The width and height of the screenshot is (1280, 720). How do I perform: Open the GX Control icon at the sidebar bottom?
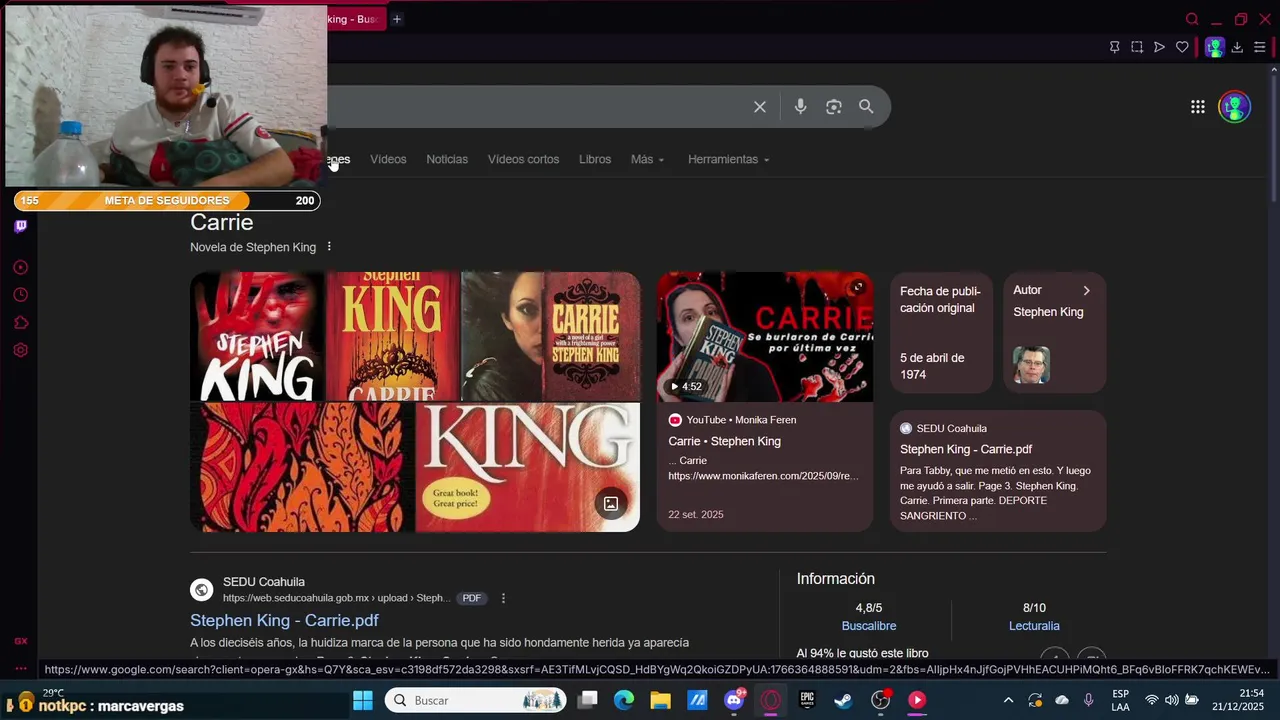pos(20,641)
